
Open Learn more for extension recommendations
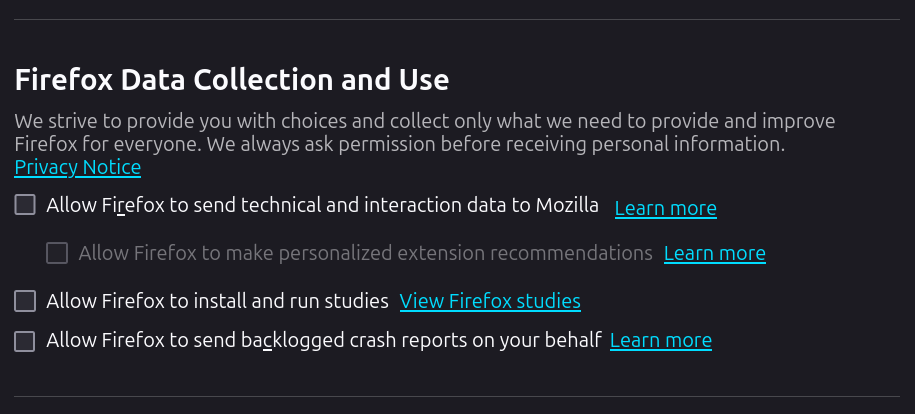click(714, 253)
